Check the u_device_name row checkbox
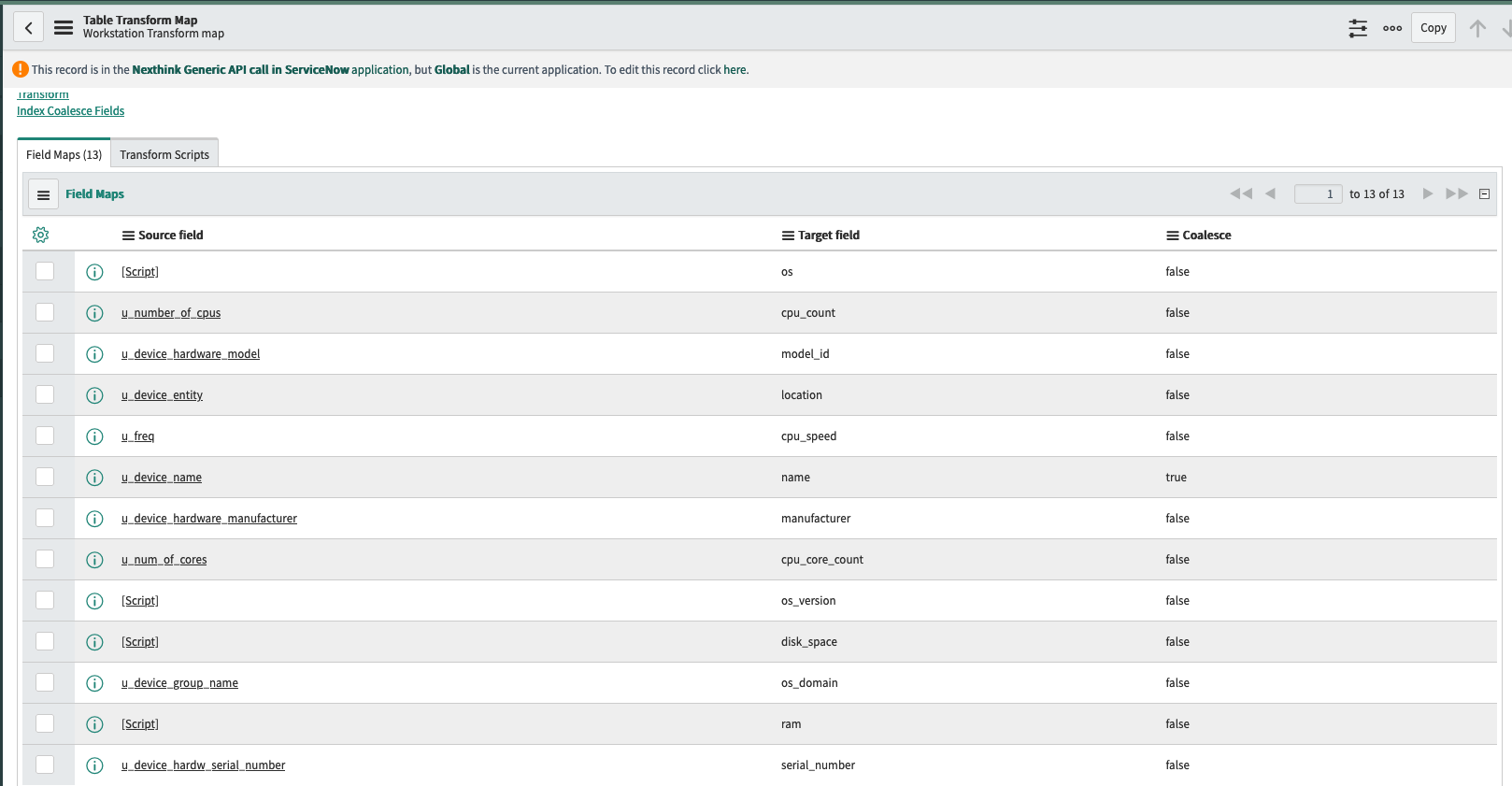This screenshot has height=786, width=1512. (45, 477)
